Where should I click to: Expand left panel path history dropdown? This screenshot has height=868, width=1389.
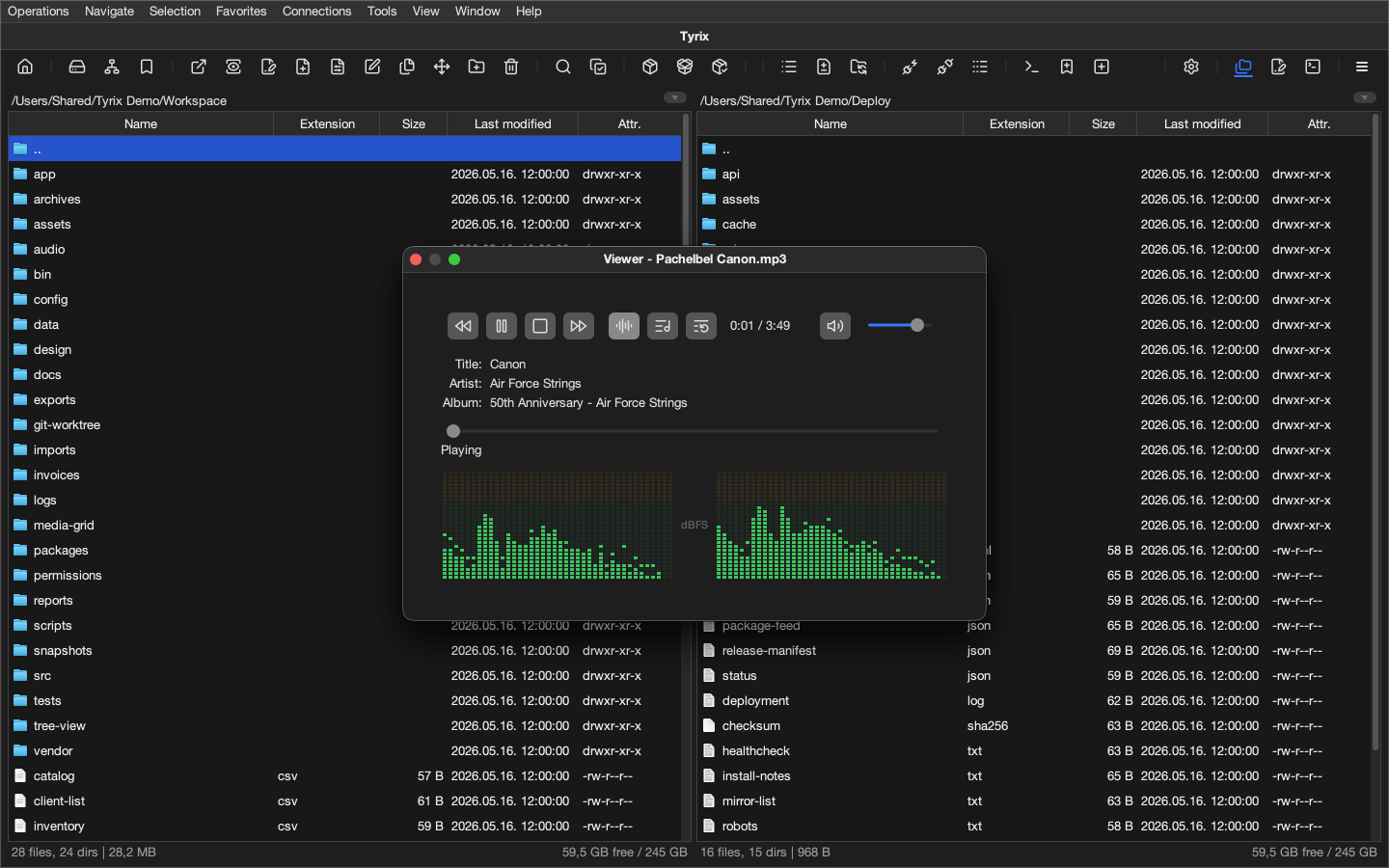tap(675, 97)
